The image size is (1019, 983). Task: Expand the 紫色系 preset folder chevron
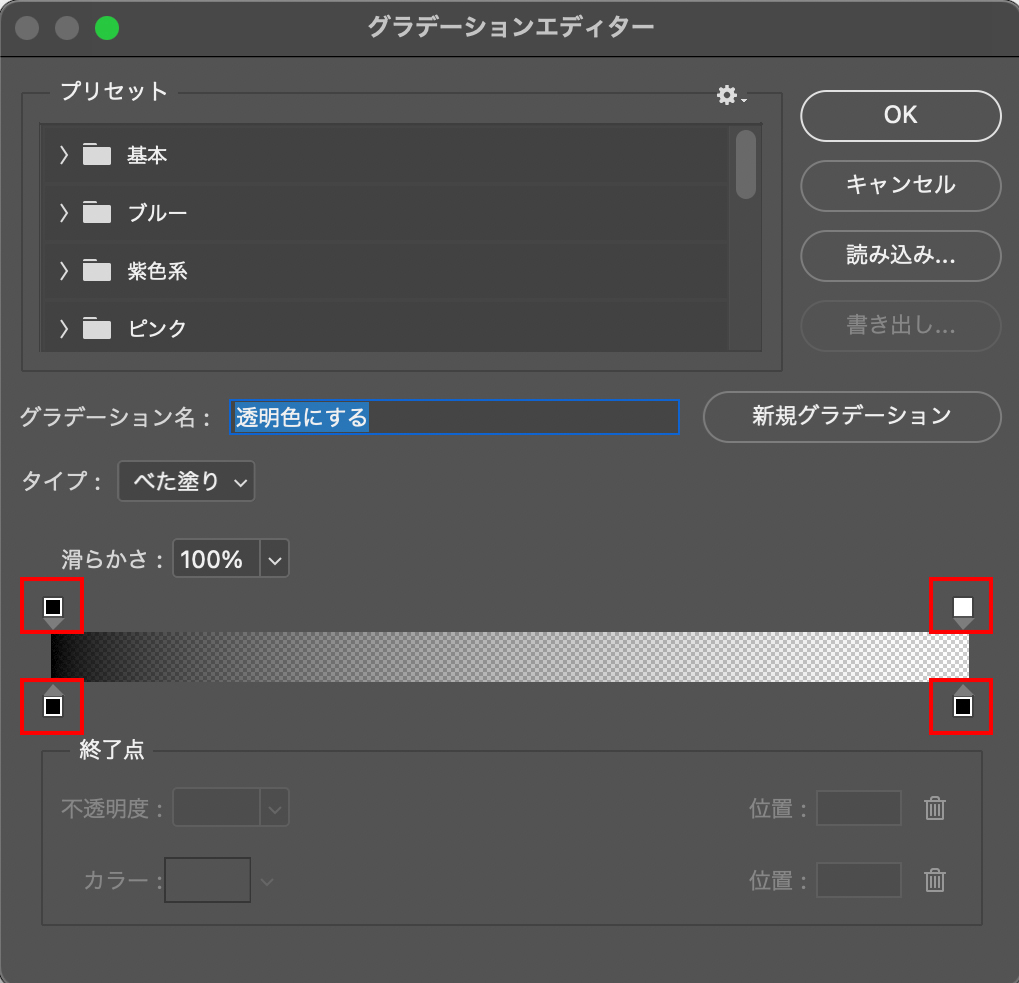64,271
